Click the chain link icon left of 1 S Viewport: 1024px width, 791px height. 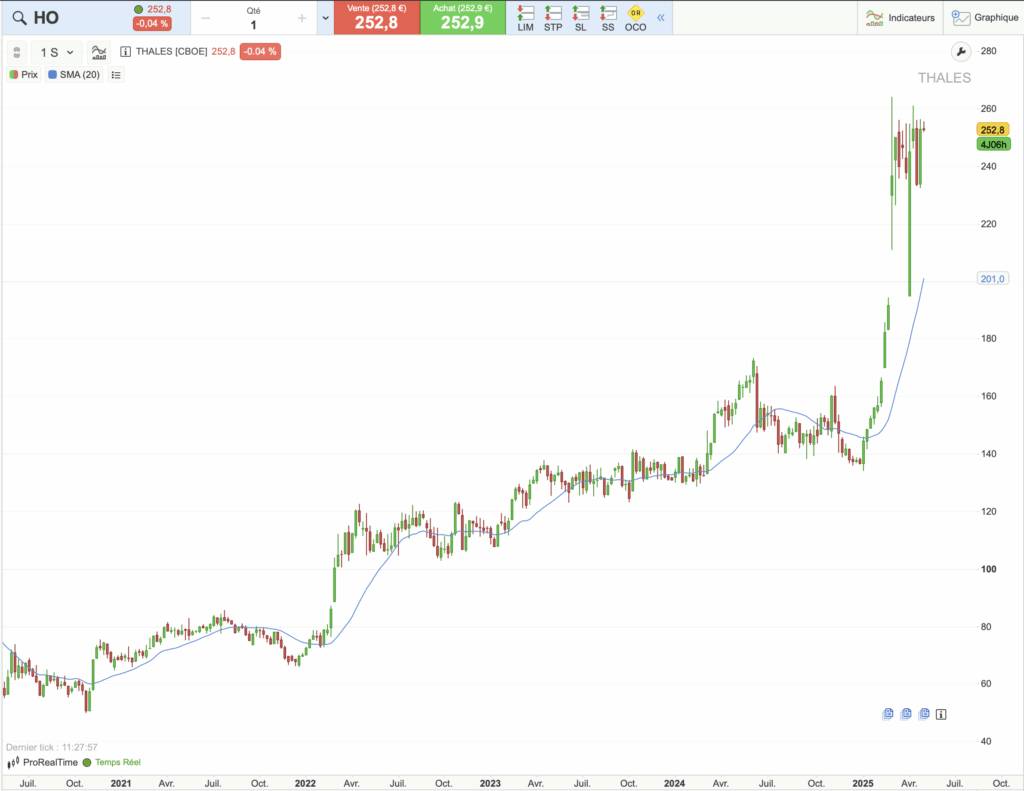[17, 52]
